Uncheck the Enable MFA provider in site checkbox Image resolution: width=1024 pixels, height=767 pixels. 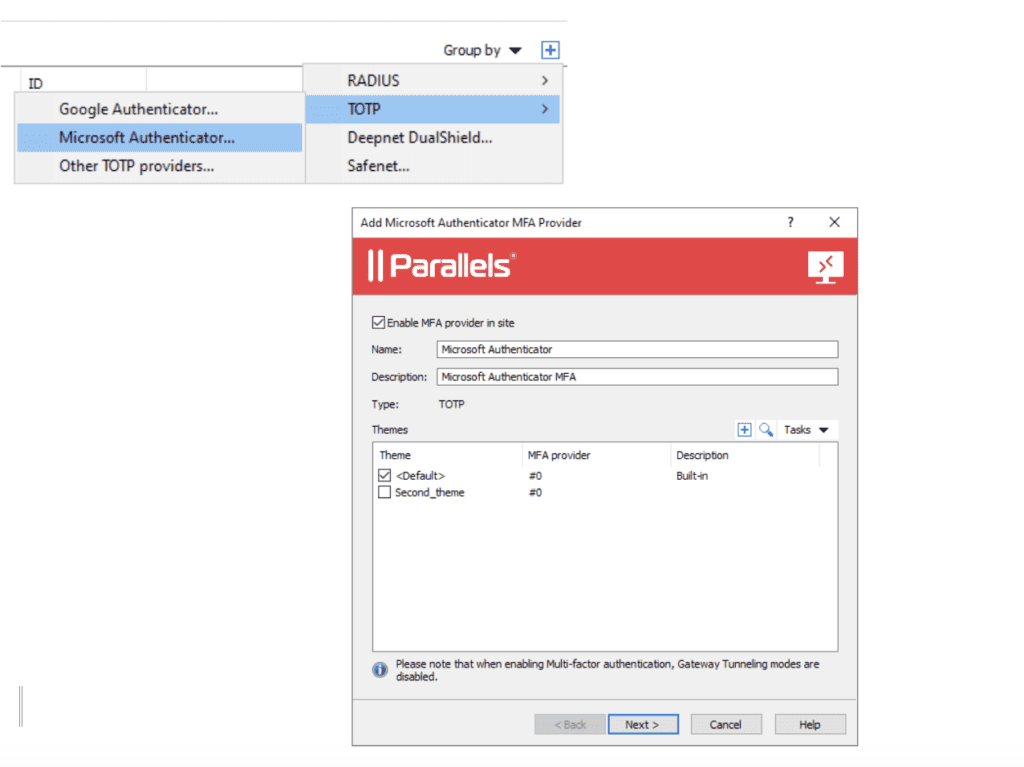coord(378,322)
